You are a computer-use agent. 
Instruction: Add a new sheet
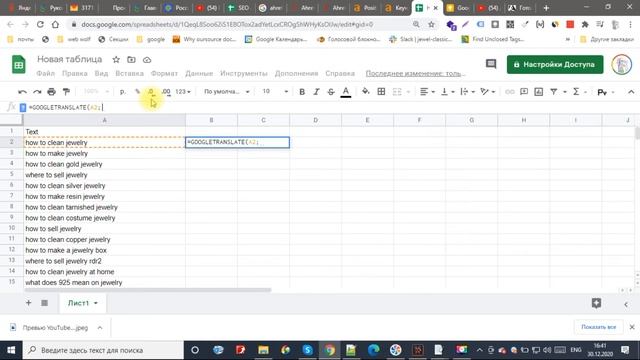(x=29, y=303)
